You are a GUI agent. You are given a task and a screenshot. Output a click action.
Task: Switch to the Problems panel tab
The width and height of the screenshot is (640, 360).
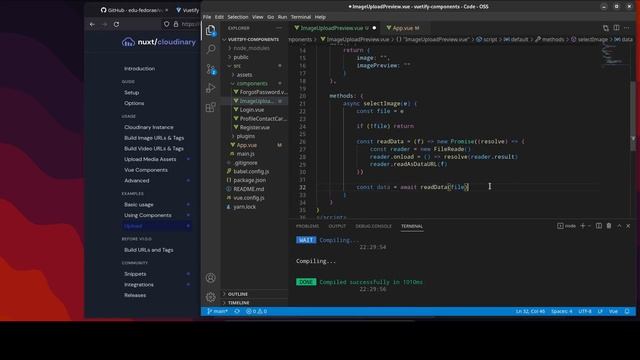[307, 226]
